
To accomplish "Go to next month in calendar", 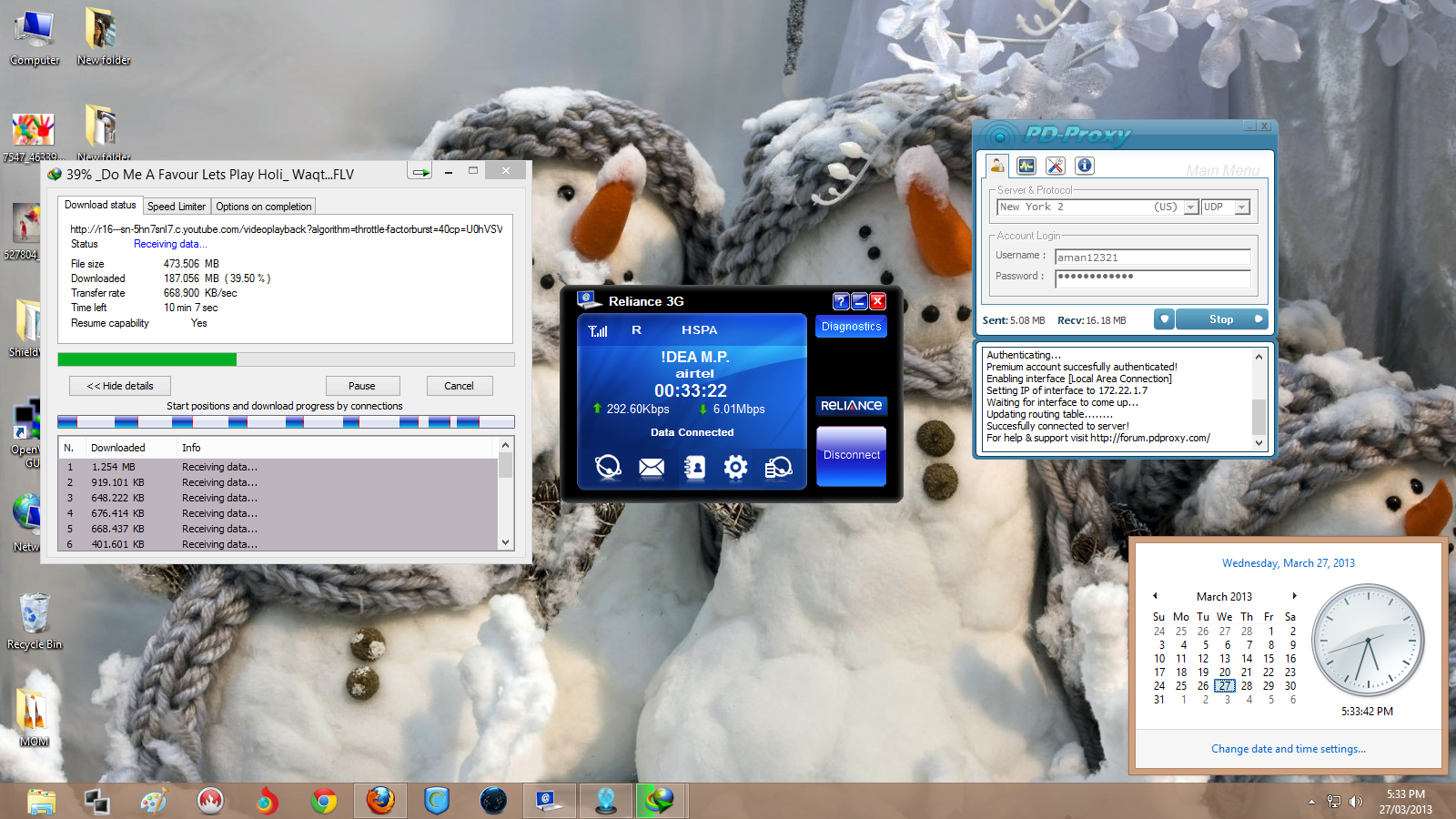I will click(x=1294, y=596).
